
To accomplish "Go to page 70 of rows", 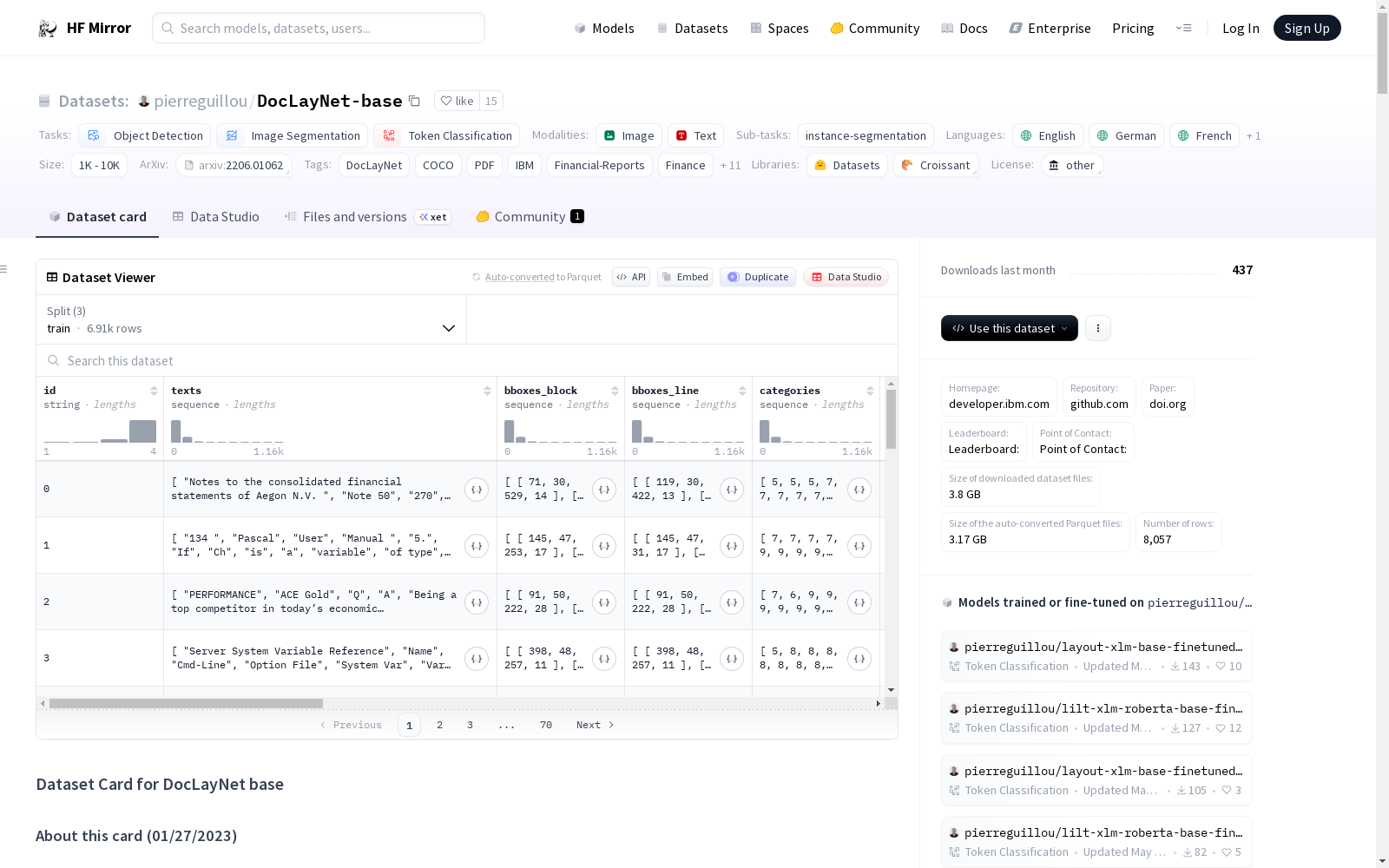I will pos(546,725).
